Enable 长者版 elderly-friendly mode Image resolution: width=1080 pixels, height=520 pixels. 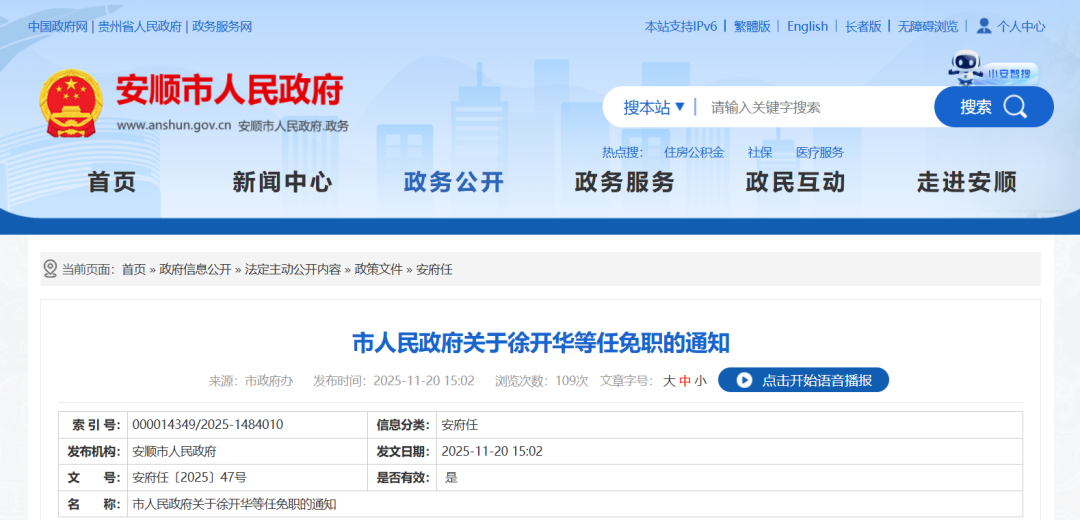(x=862, y=27)
